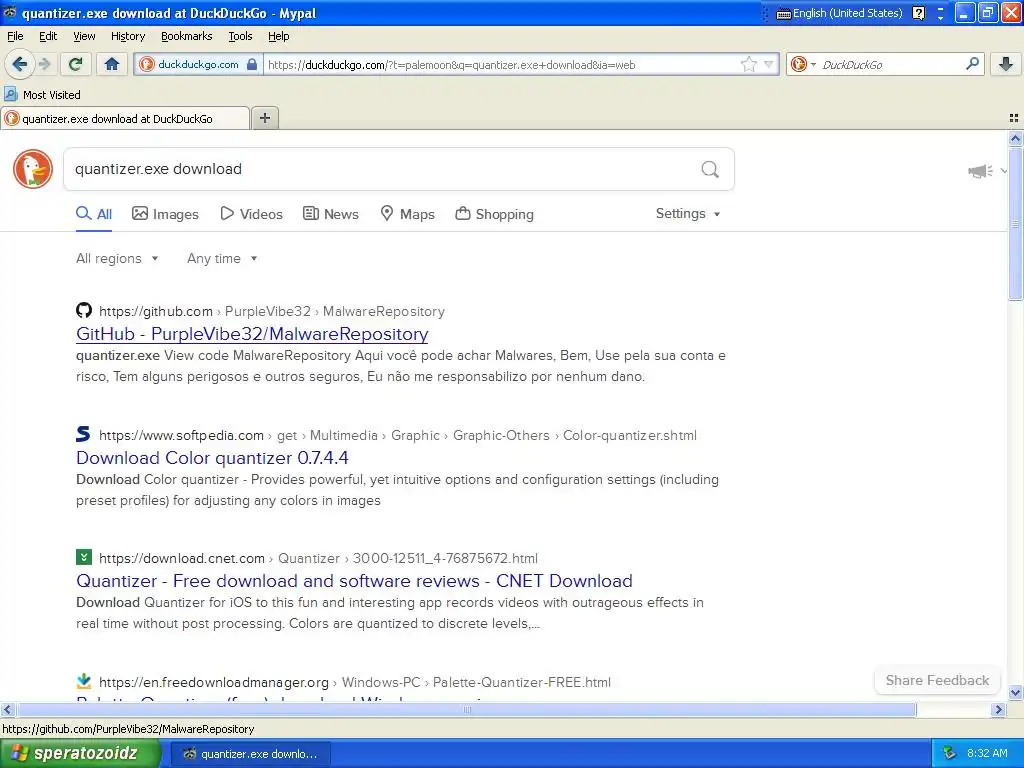
Task: Click the horizontal scrollbar left arrow
Action: pos(7,709)
